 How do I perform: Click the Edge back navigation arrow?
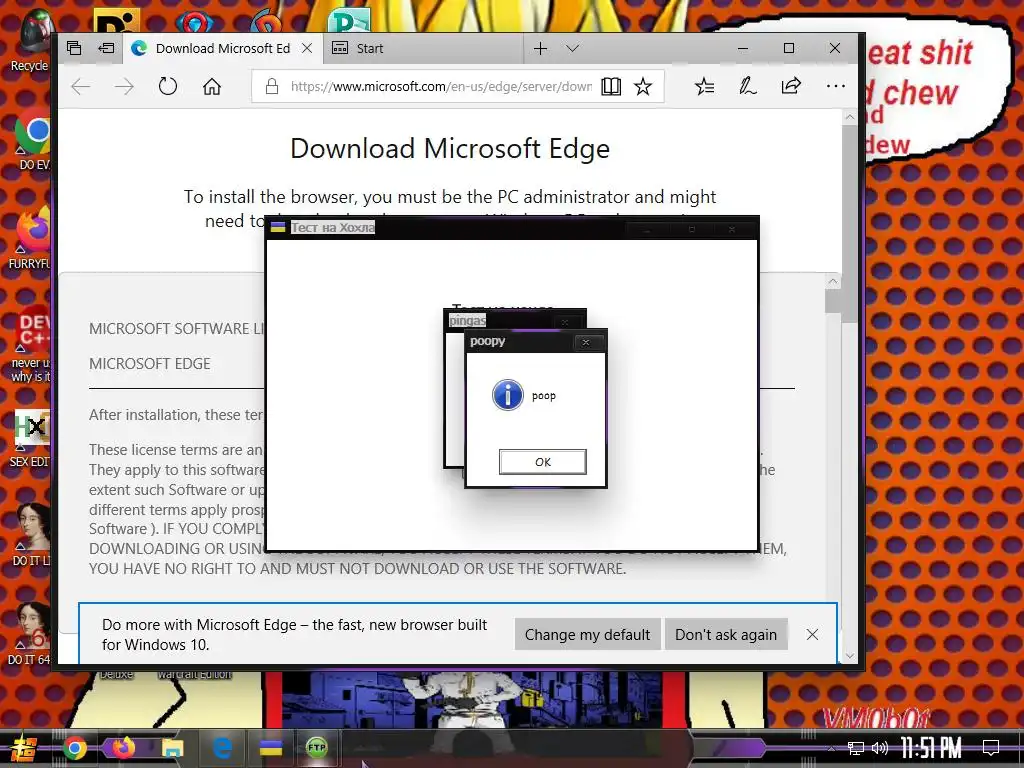(80, 86)
